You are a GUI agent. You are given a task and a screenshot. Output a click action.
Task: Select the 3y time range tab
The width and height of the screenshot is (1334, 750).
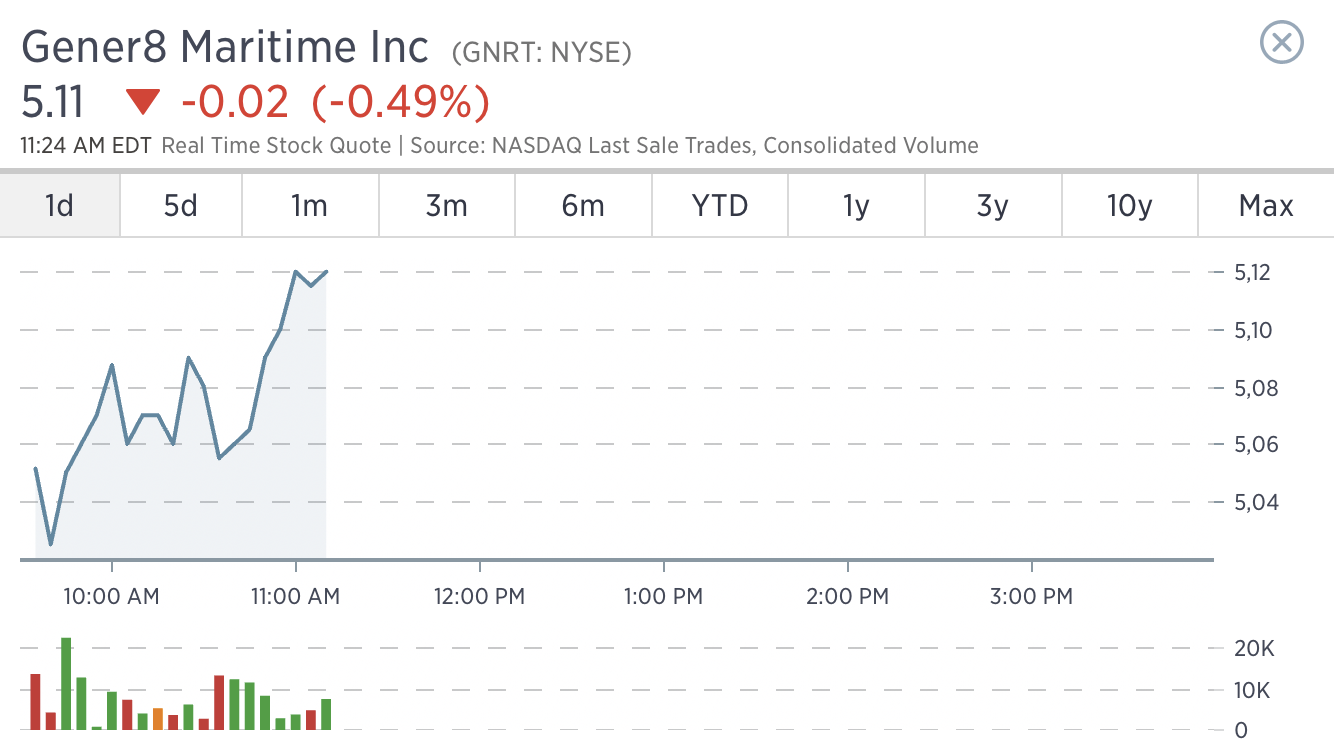(x=993, y=206)
